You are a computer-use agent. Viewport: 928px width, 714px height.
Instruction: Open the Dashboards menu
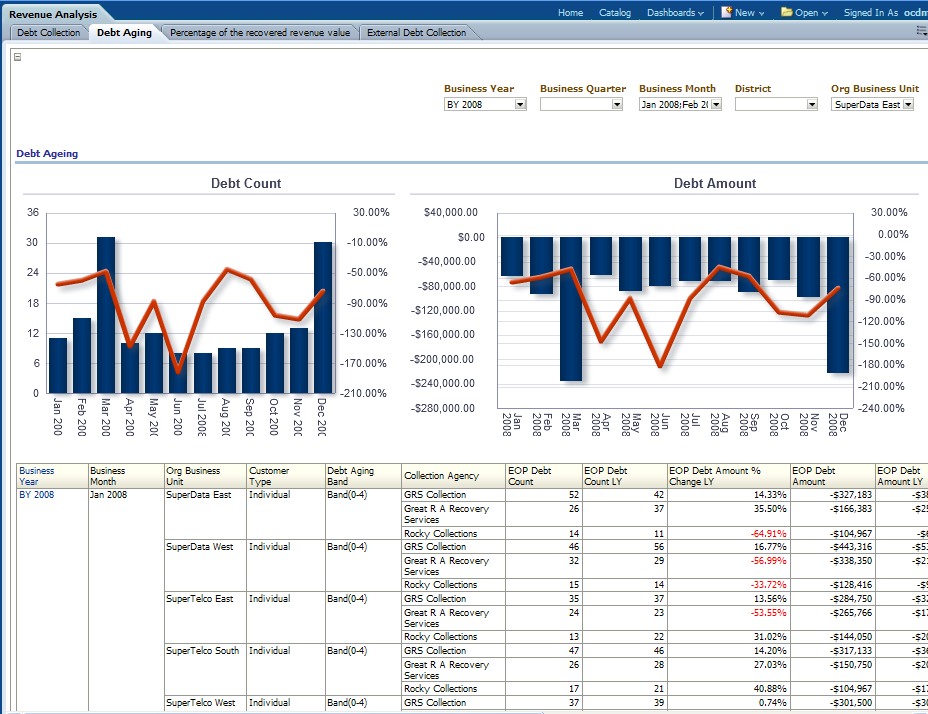[675, 12]
